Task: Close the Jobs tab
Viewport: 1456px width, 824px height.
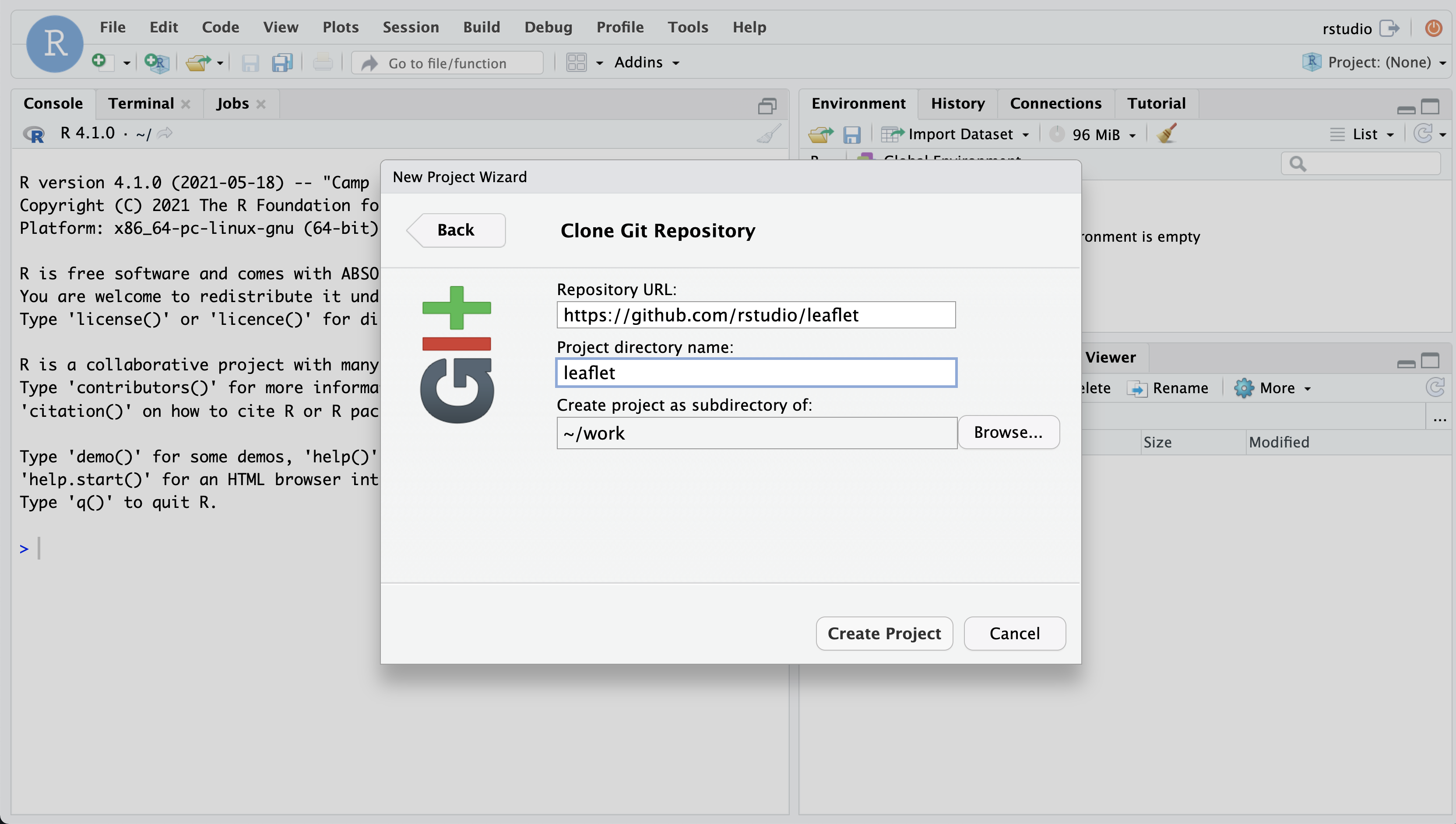Action: 261,104
